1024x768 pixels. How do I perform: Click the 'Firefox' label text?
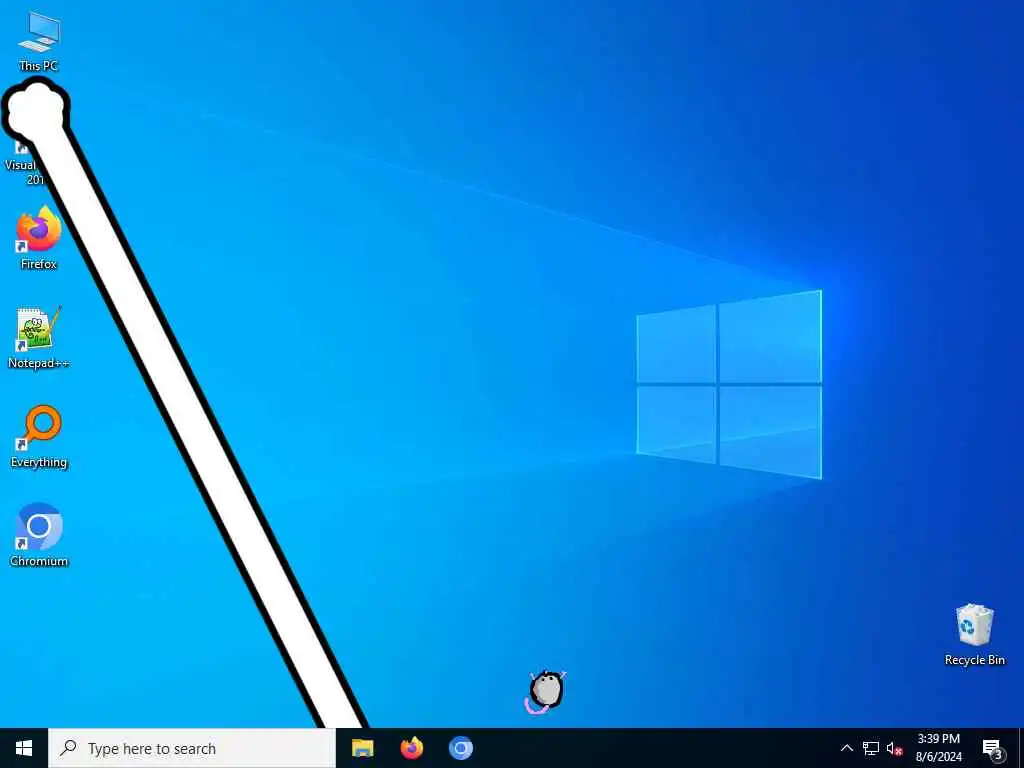[x=39, y=263]
